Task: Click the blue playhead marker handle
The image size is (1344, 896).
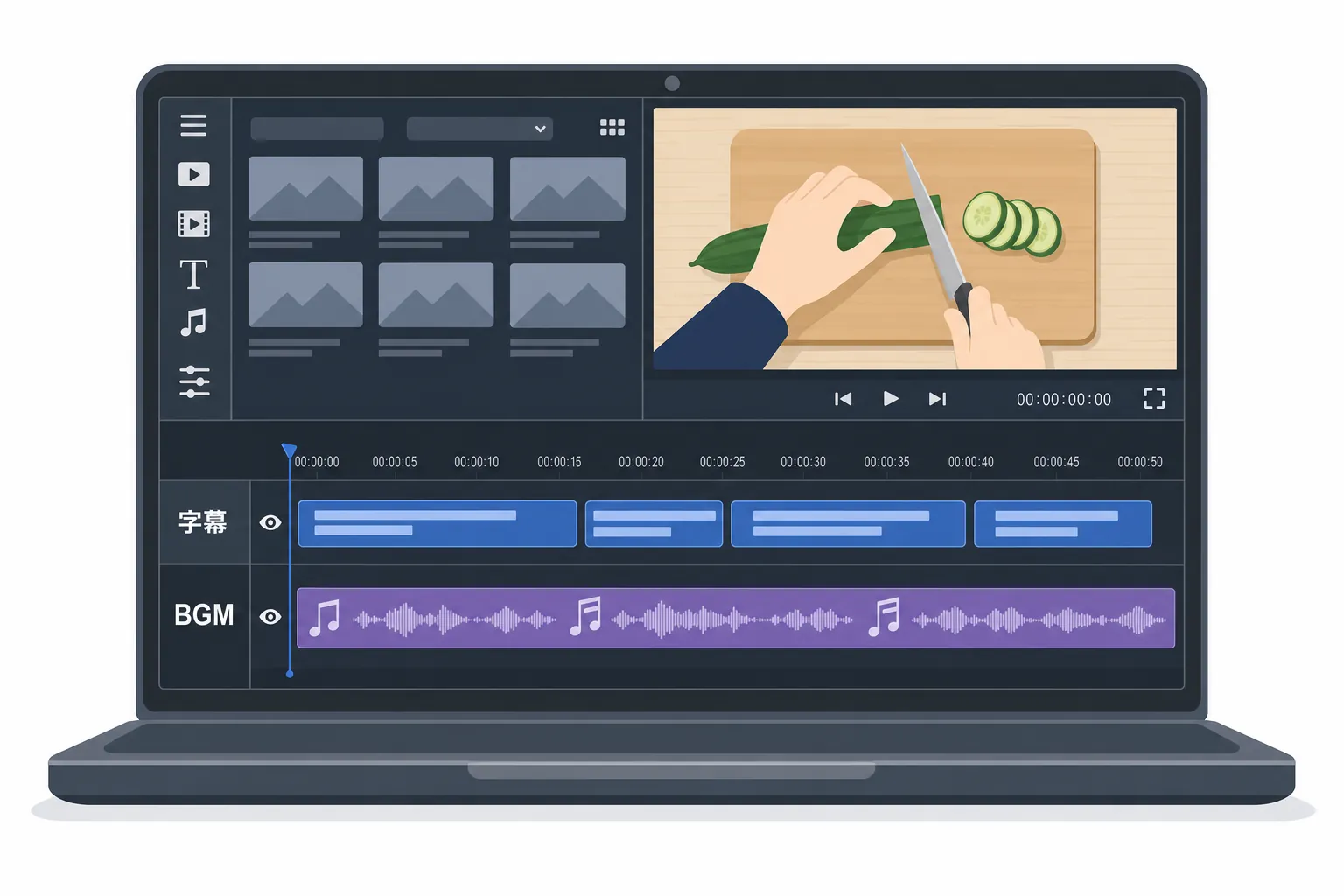Action: 289,451
